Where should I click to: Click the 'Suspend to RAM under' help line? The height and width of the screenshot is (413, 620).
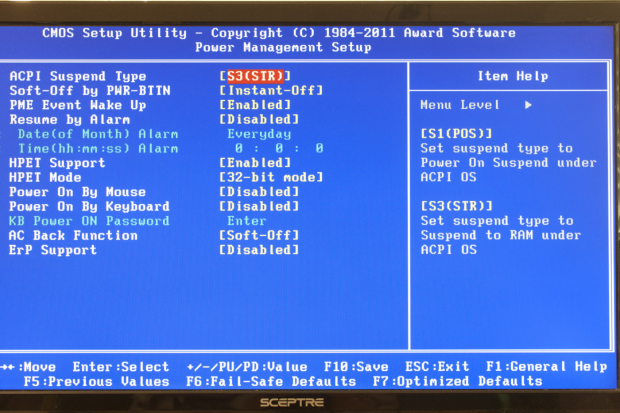pos(501,235)
